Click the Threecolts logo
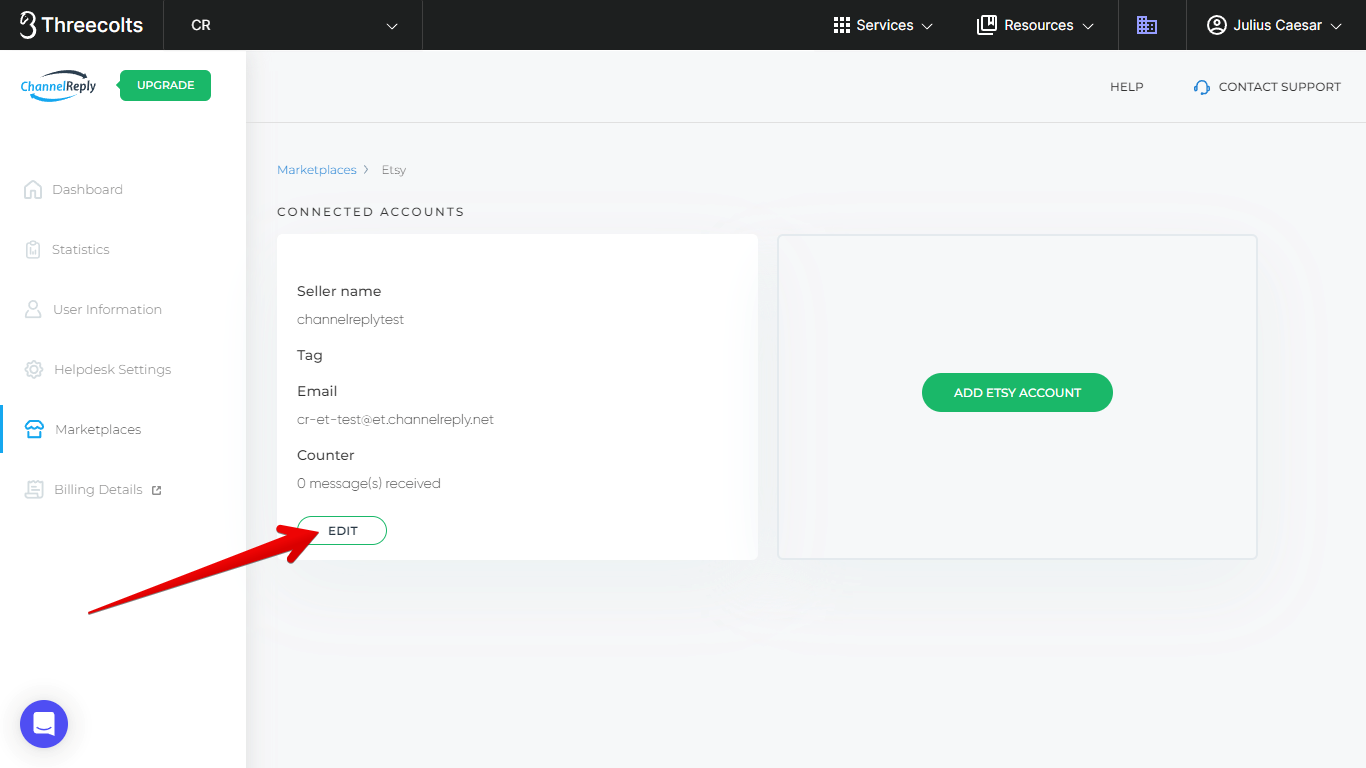1366x768 pixels. pyautogui.click(x=81, y=25)
